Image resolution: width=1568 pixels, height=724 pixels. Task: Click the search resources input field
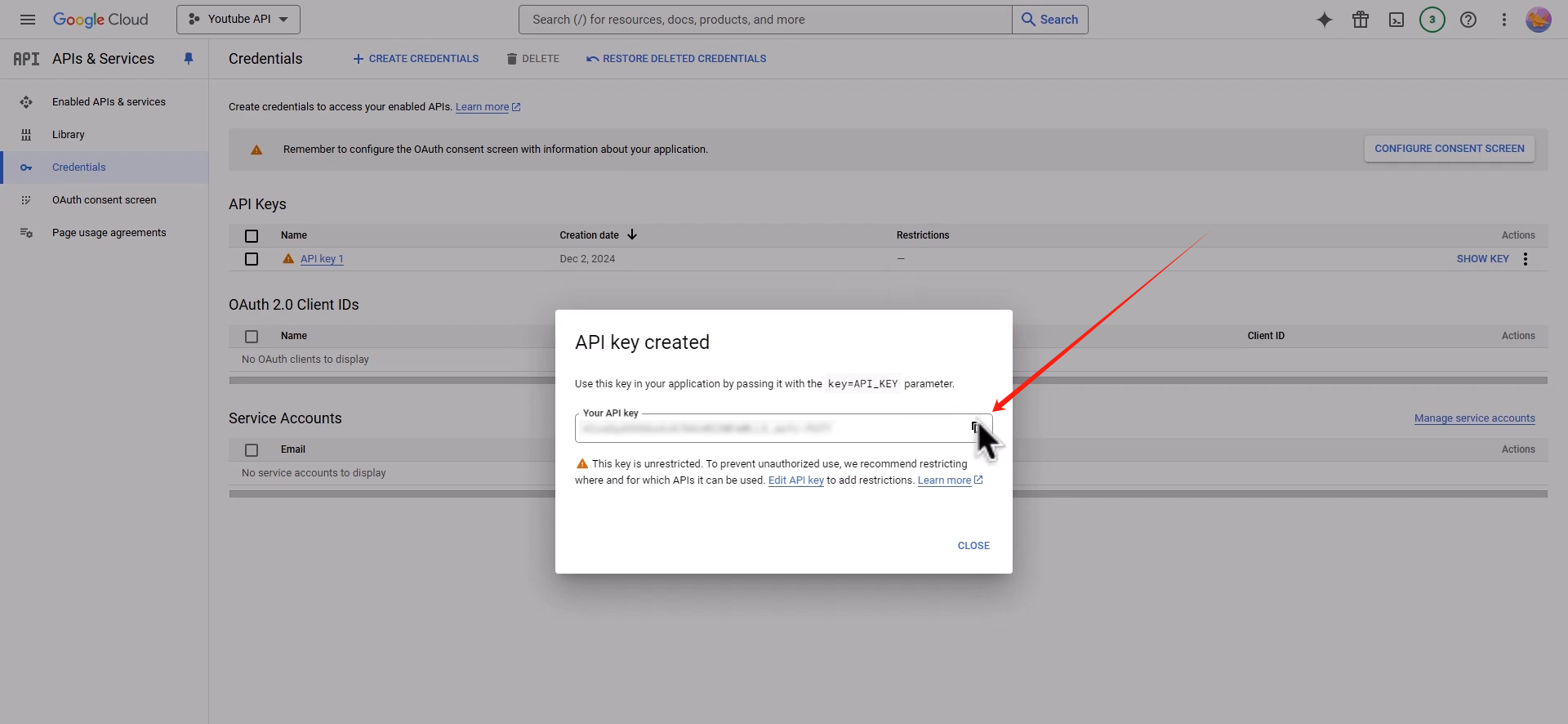tap(764, 20)
